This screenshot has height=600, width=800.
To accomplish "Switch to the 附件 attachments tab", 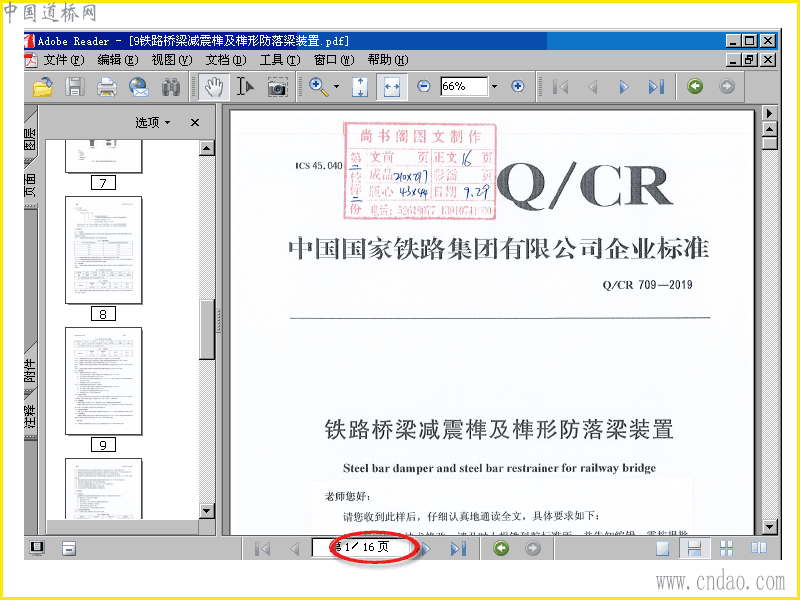I will pyautogui.click(x=31, y=370).
